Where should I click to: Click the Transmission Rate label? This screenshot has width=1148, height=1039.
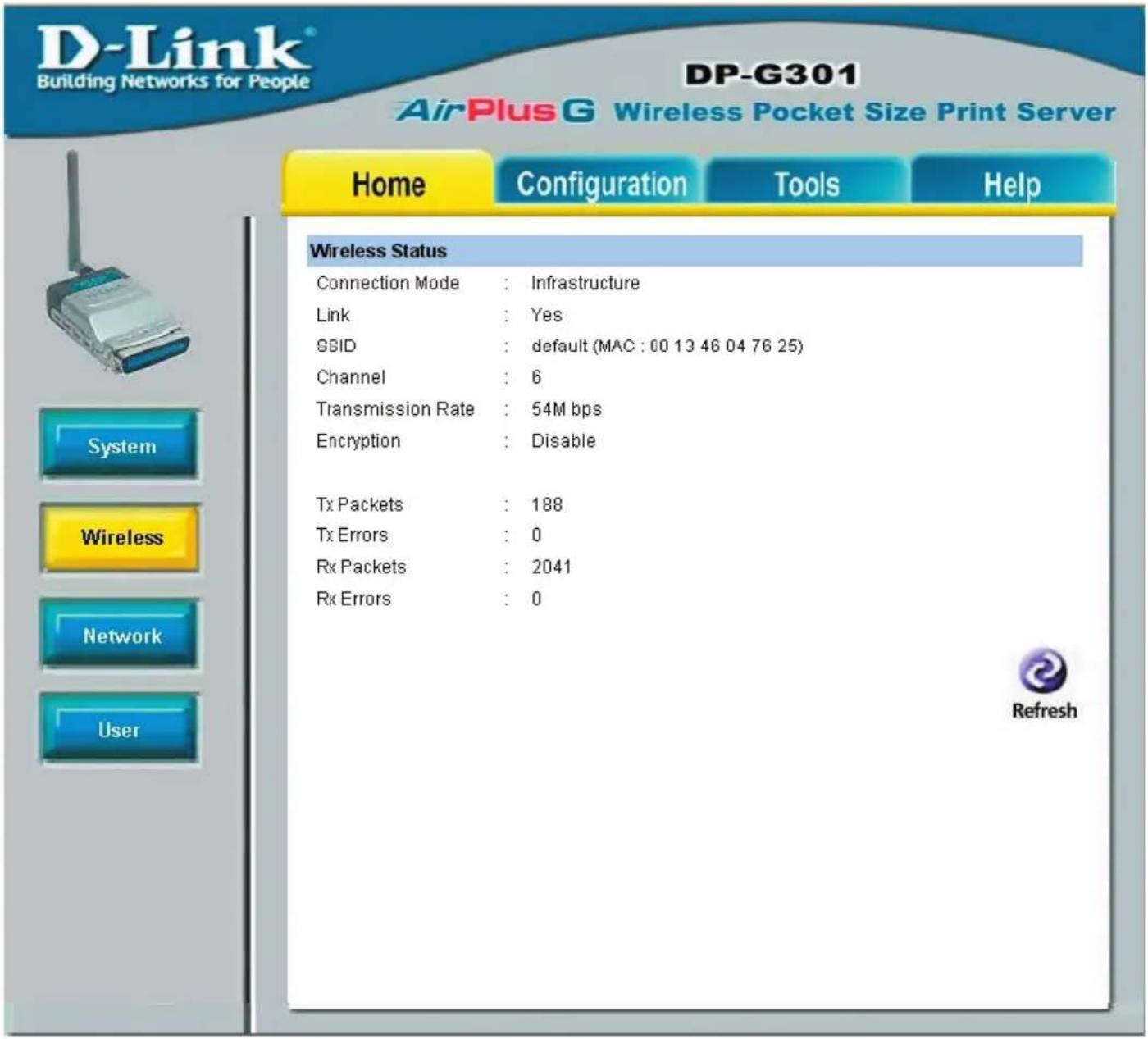(x=395, y=409)
